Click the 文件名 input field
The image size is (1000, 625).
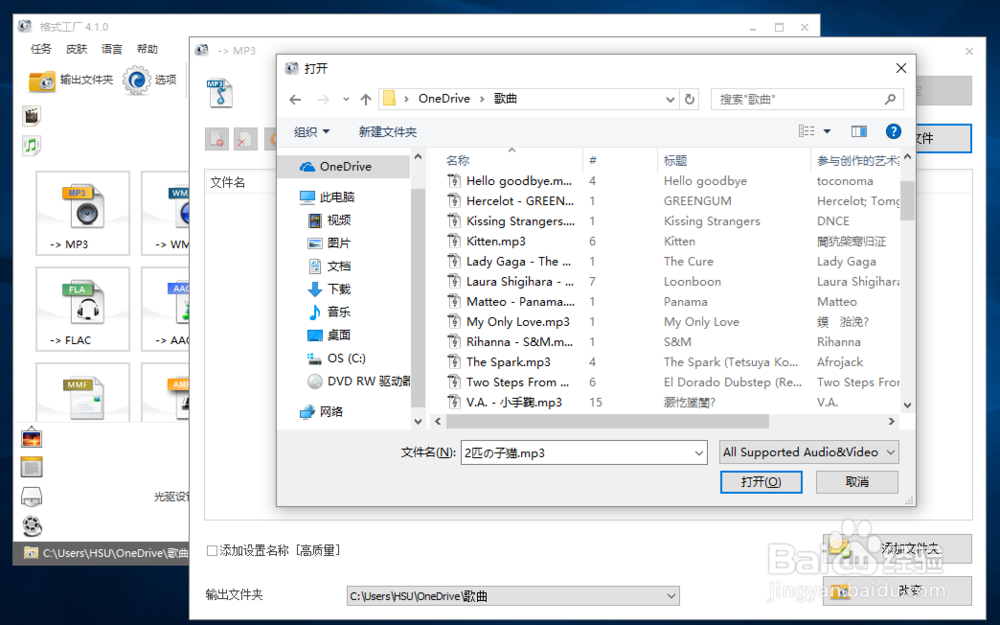(x=577, y=453)
